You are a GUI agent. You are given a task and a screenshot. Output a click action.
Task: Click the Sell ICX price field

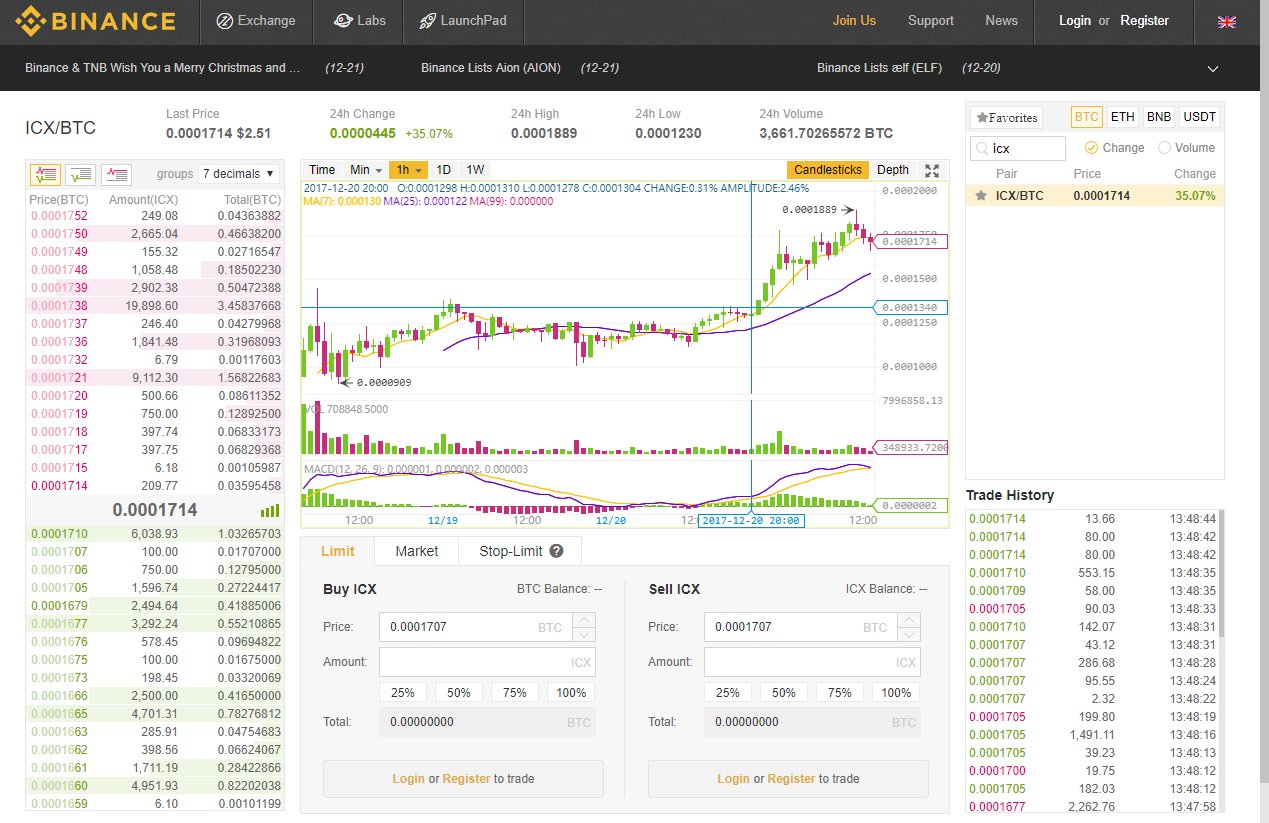[800, 627]
